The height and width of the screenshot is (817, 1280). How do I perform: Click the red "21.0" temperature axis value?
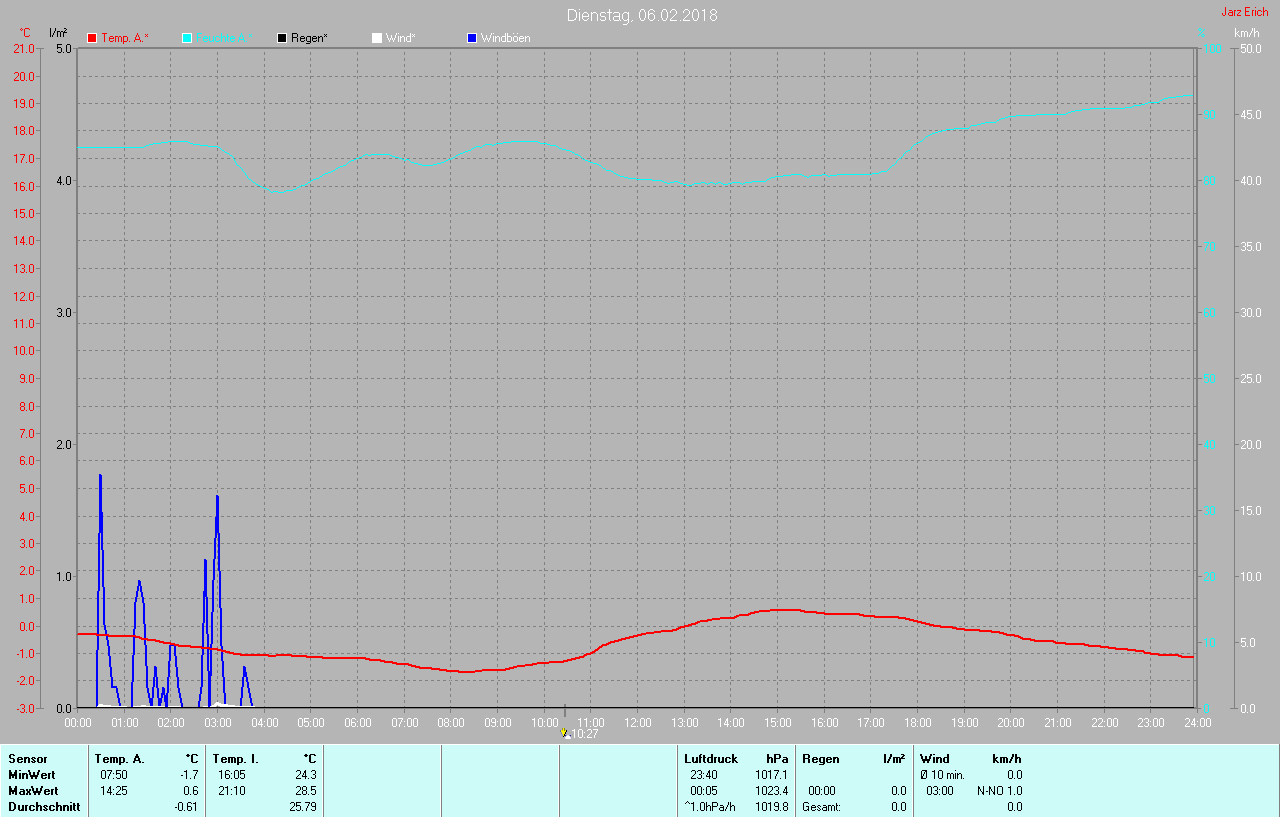pyautogui.click(x=23, y=49)
